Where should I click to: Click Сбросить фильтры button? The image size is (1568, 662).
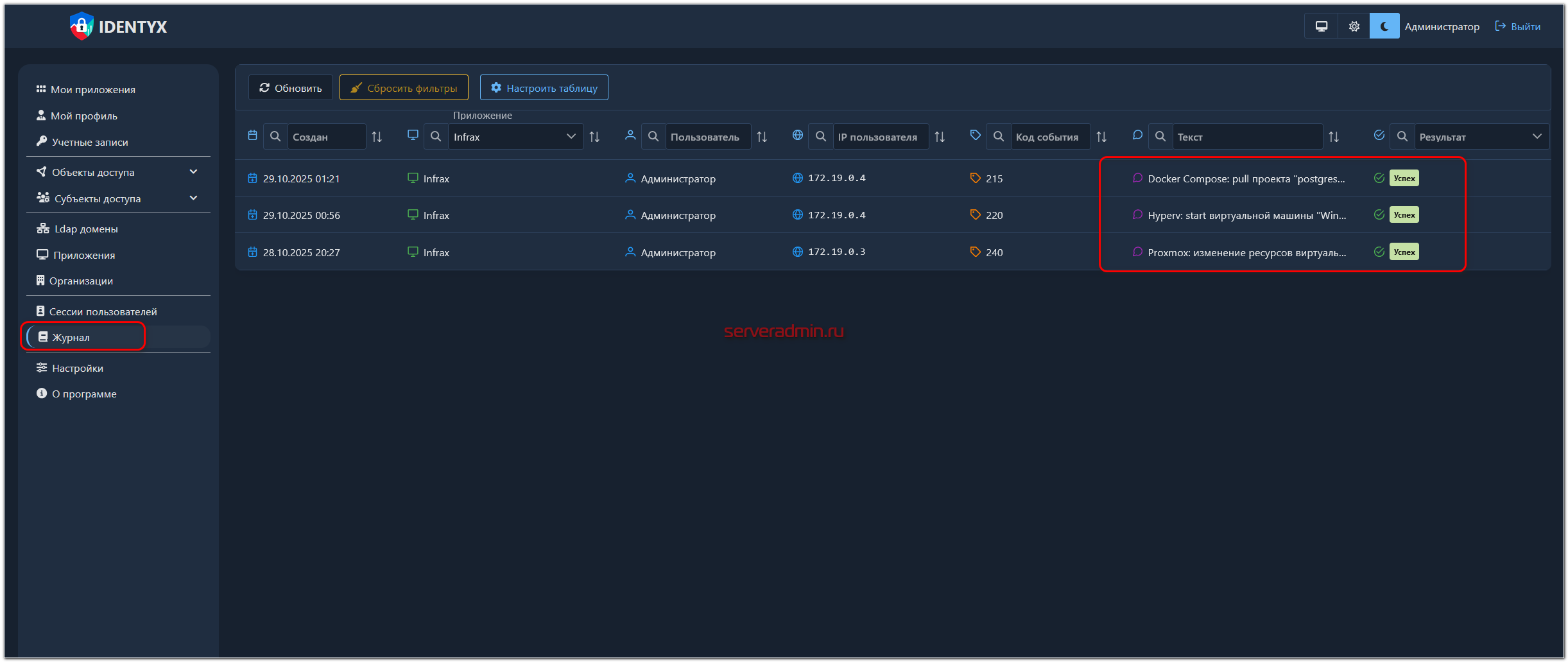tap(404, 88)
